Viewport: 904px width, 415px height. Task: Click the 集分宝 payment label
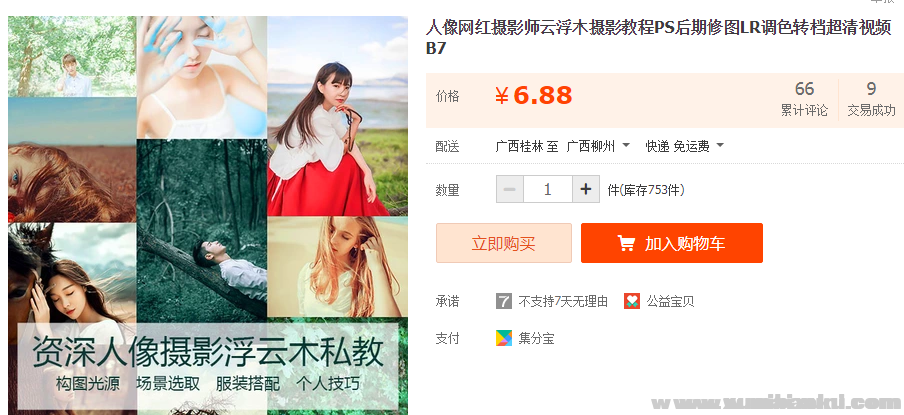tap(536, 338)
